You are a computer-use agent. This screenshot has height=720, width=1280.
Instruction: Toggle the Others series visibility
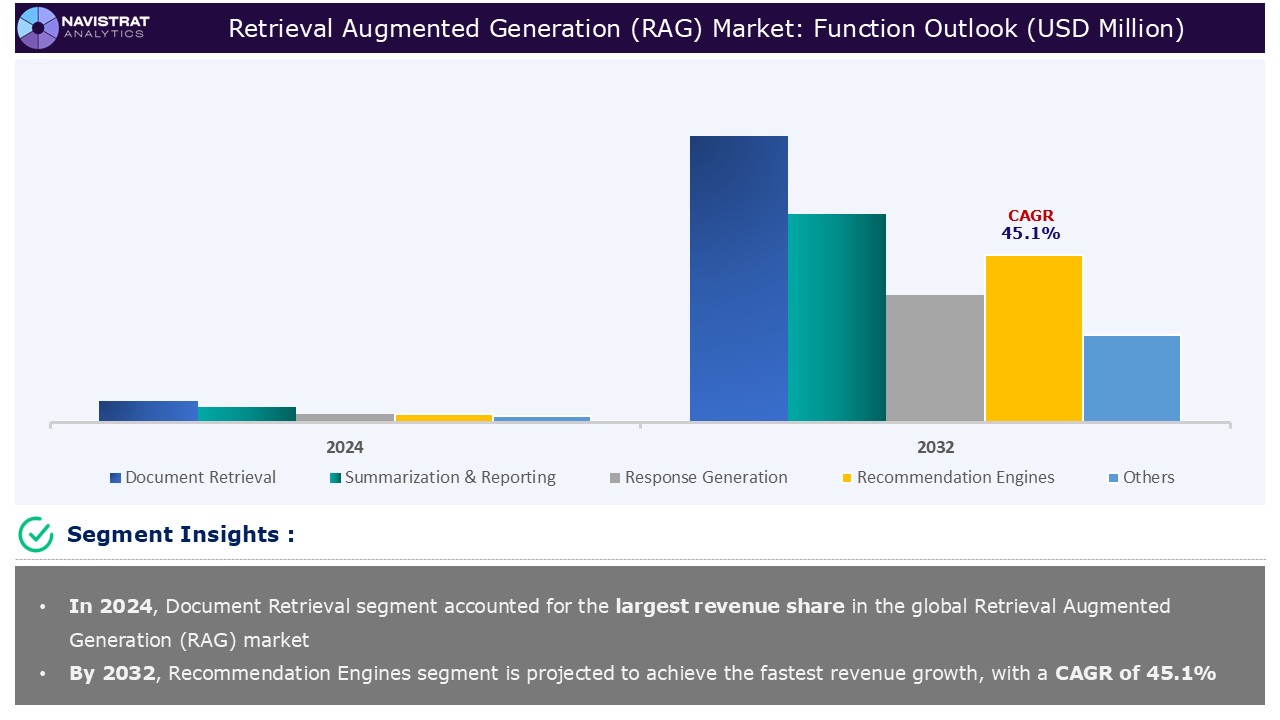pos(1115,477)
